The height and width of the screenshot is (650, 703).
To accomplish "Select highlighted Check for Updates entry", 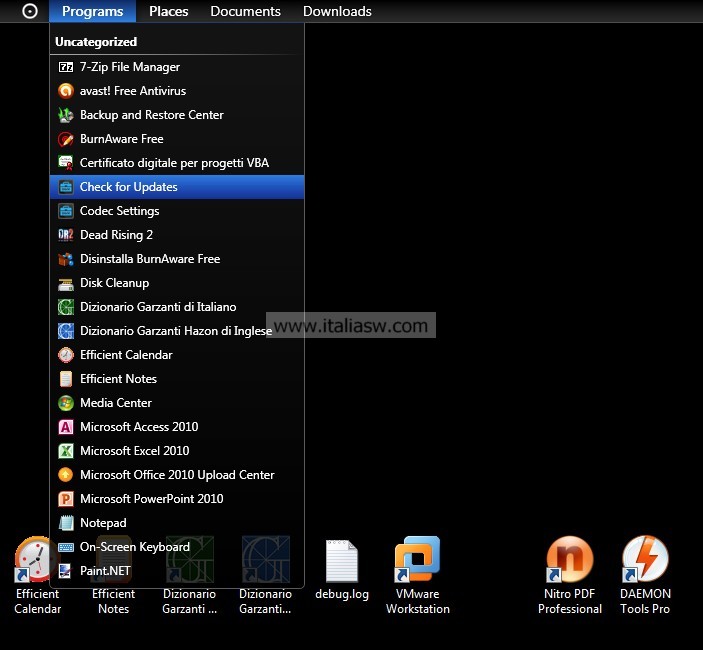I will coord(177,187).
